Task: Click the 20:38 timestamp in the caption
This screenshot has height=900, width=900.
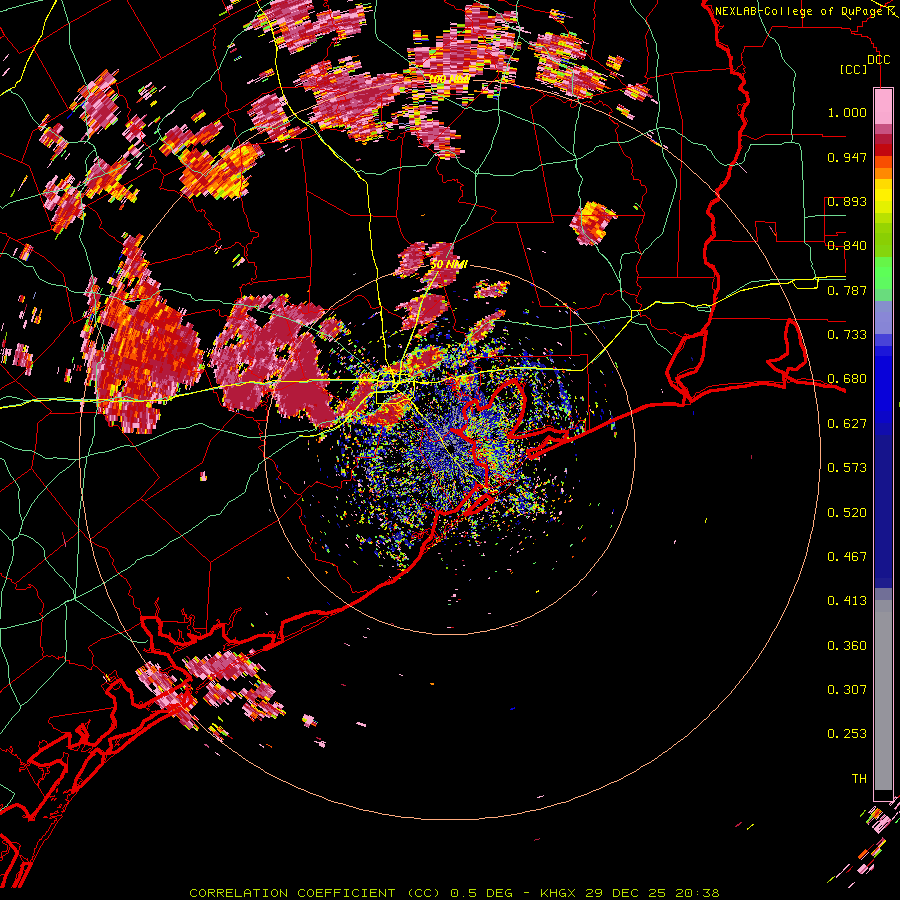Action: pos(697,893)
